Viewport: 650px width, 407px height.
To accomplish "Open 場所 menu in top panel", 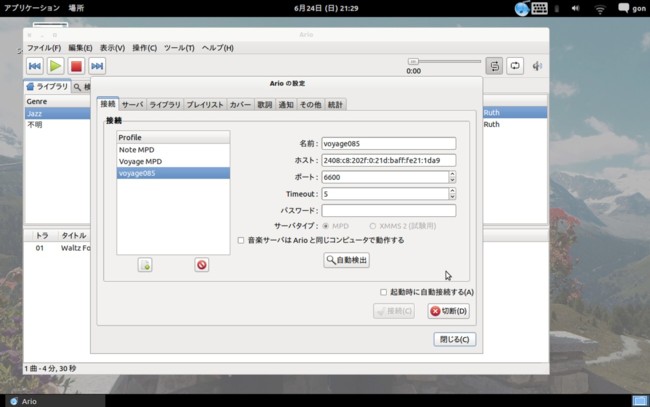I will point(76,8).
